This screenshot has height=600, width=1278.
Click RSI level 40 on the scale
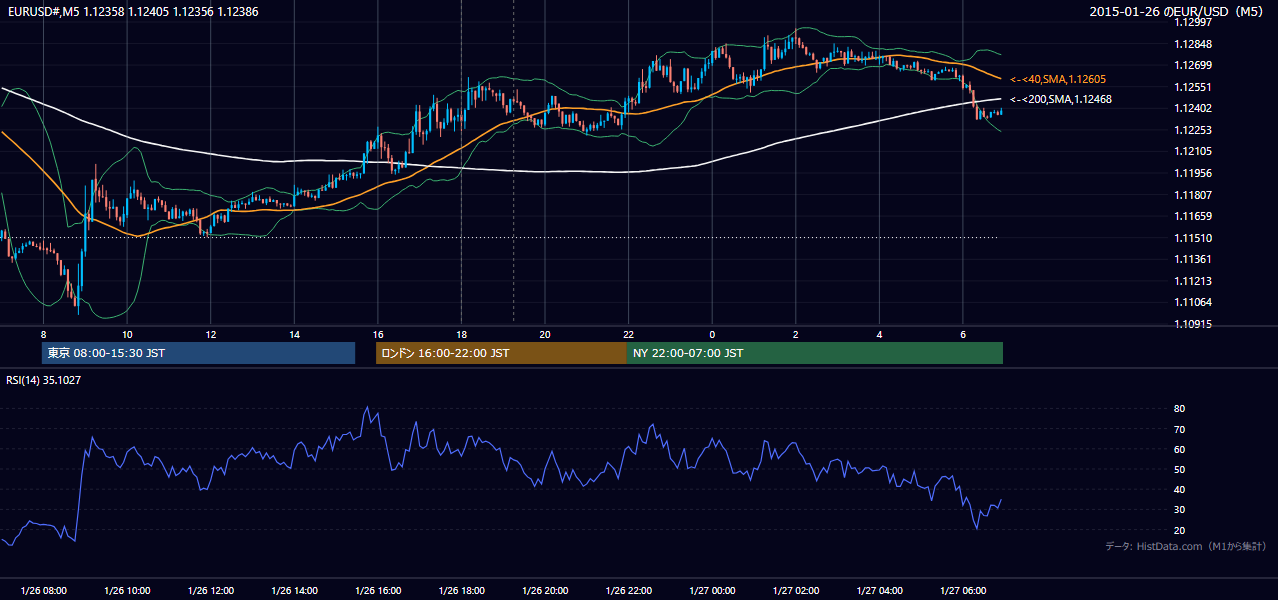coord(1180,489)
